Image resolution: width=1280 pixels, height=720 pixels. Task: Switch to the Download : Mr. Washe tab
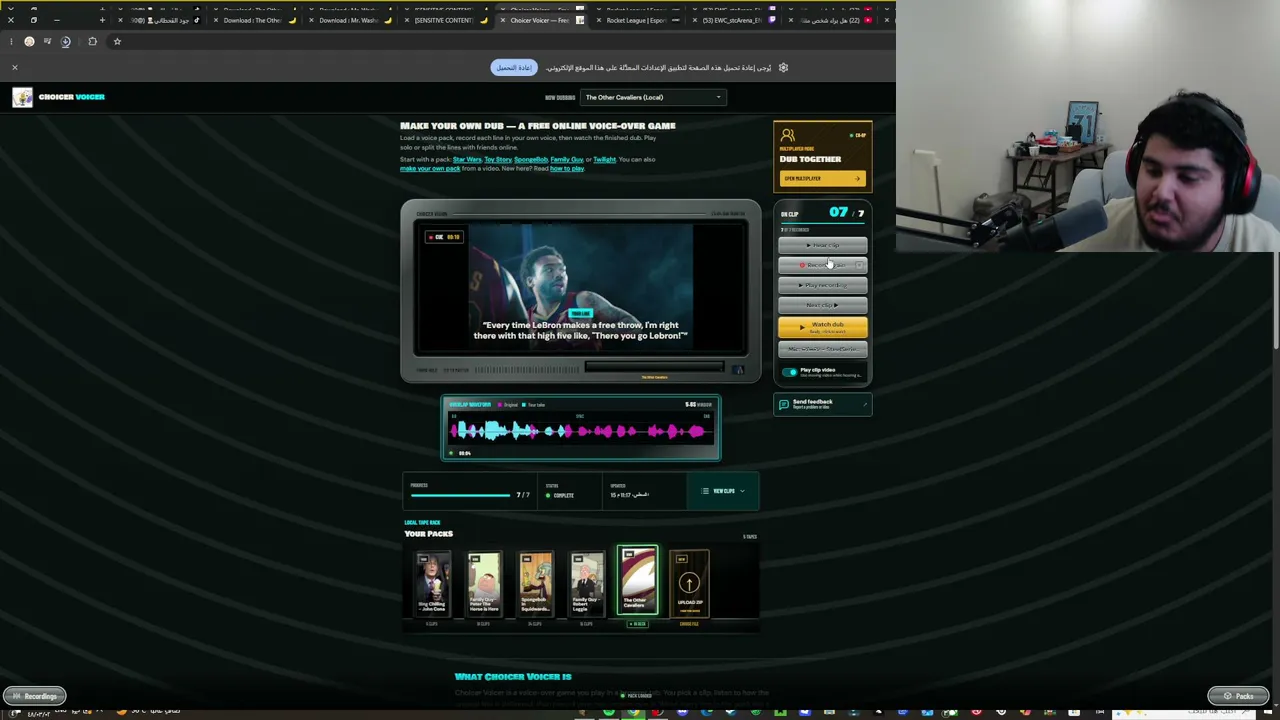(x=349, y=20)
